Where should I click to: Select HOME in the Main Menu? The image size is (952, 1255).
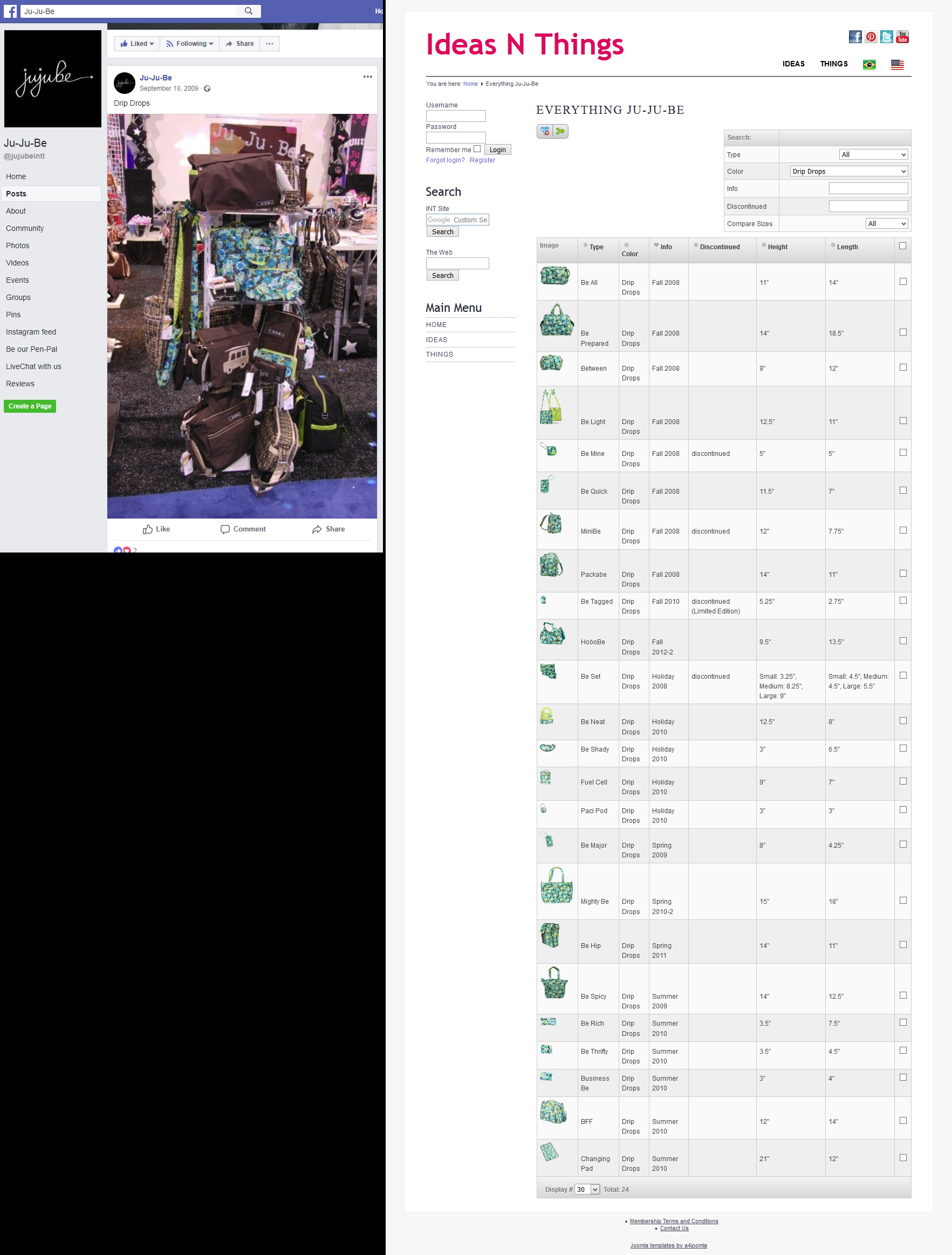coord(436,324)
